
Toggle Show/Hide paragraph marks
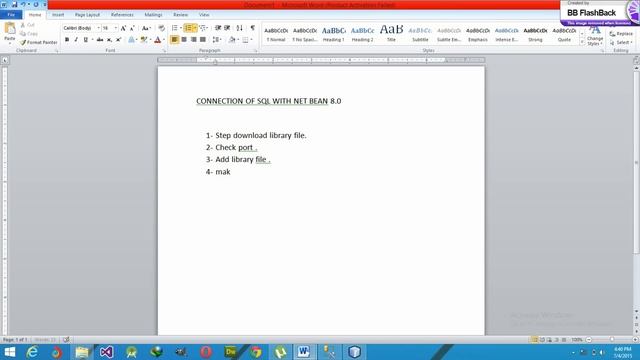coord(253,28)
